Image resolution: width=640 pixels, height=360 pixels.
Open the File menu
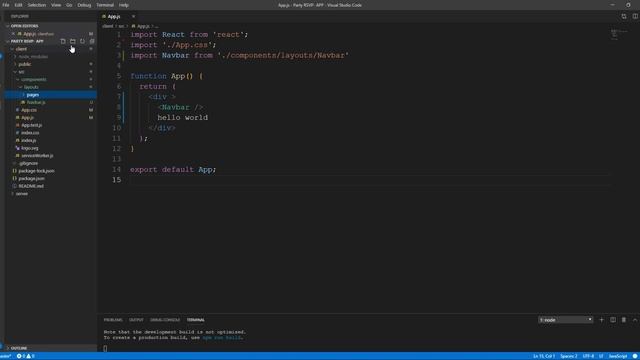point(6,5)
